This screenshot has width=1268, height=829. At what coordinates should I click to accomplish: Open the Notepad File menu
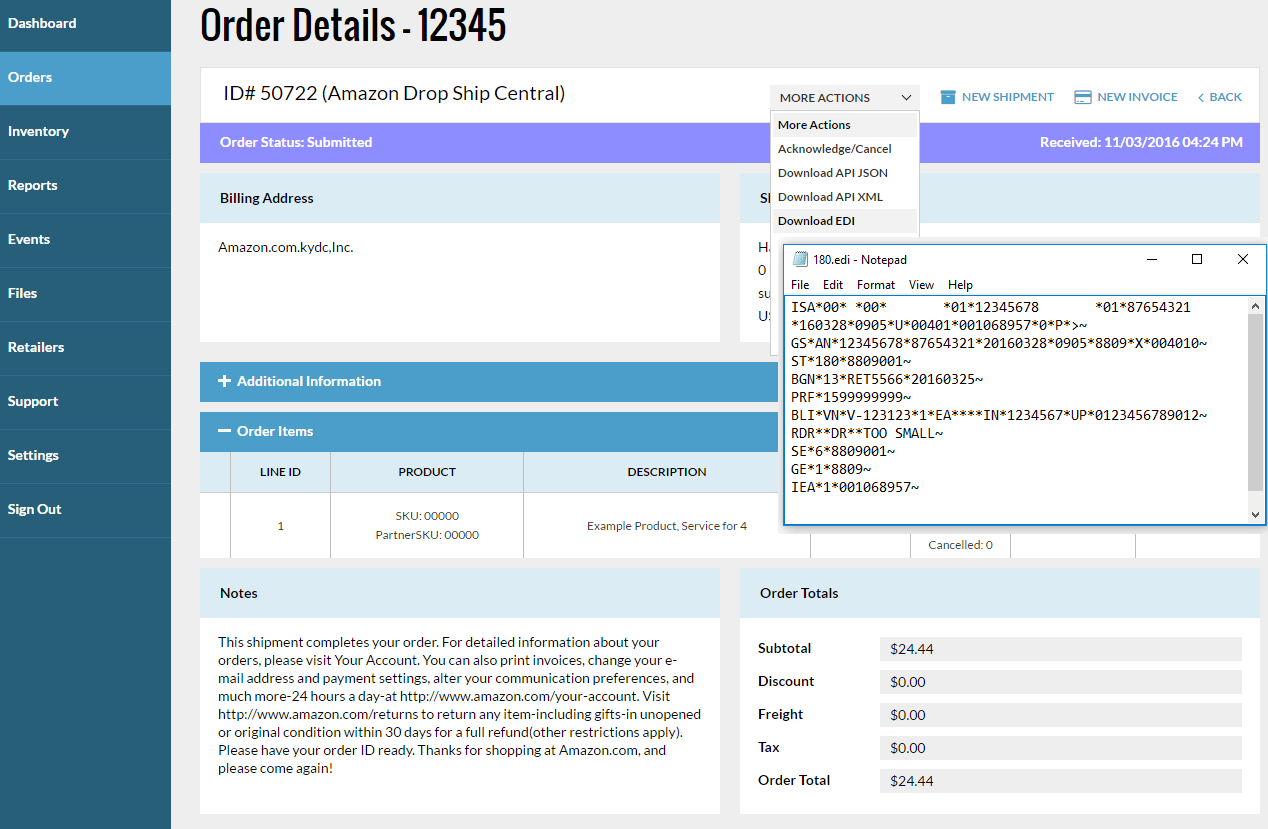(x=800, y=285)
